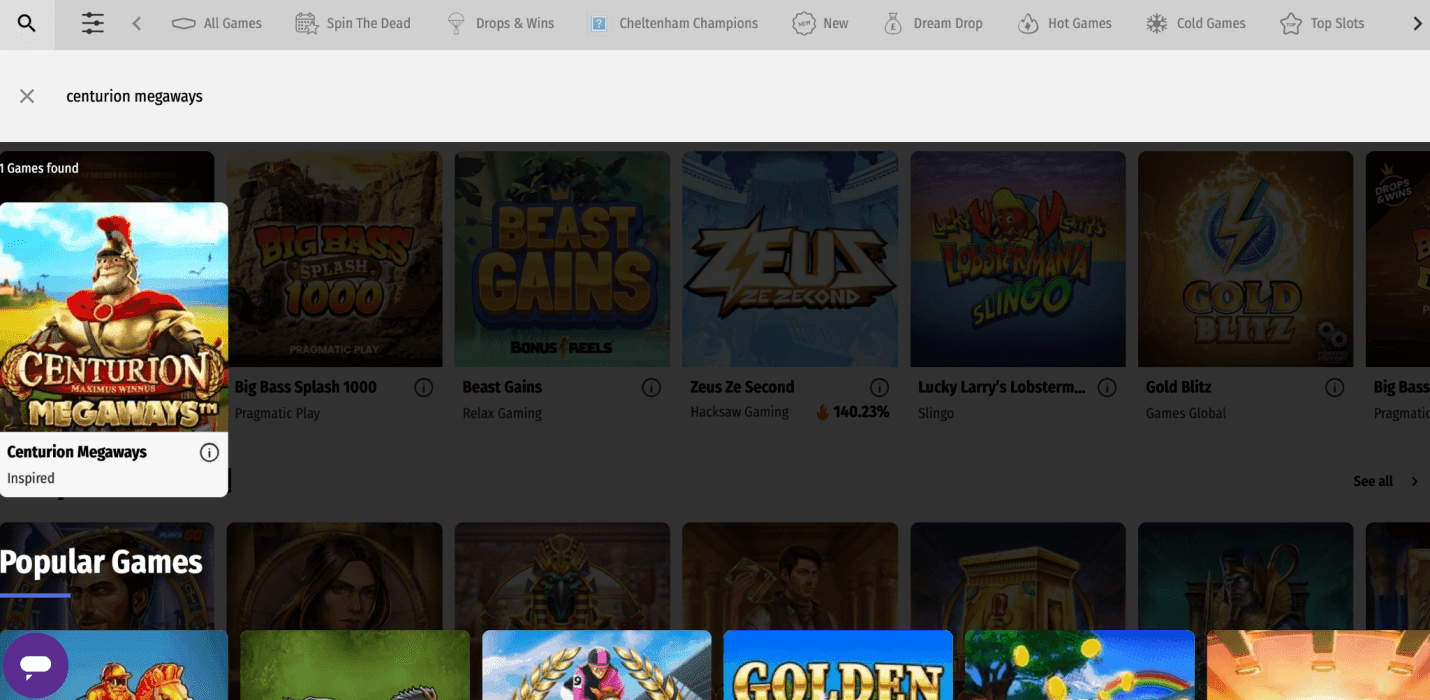Image resolution: width=1430 pixels, height=700 pixels.
Task: Select the All Games category
Action: 217,24
